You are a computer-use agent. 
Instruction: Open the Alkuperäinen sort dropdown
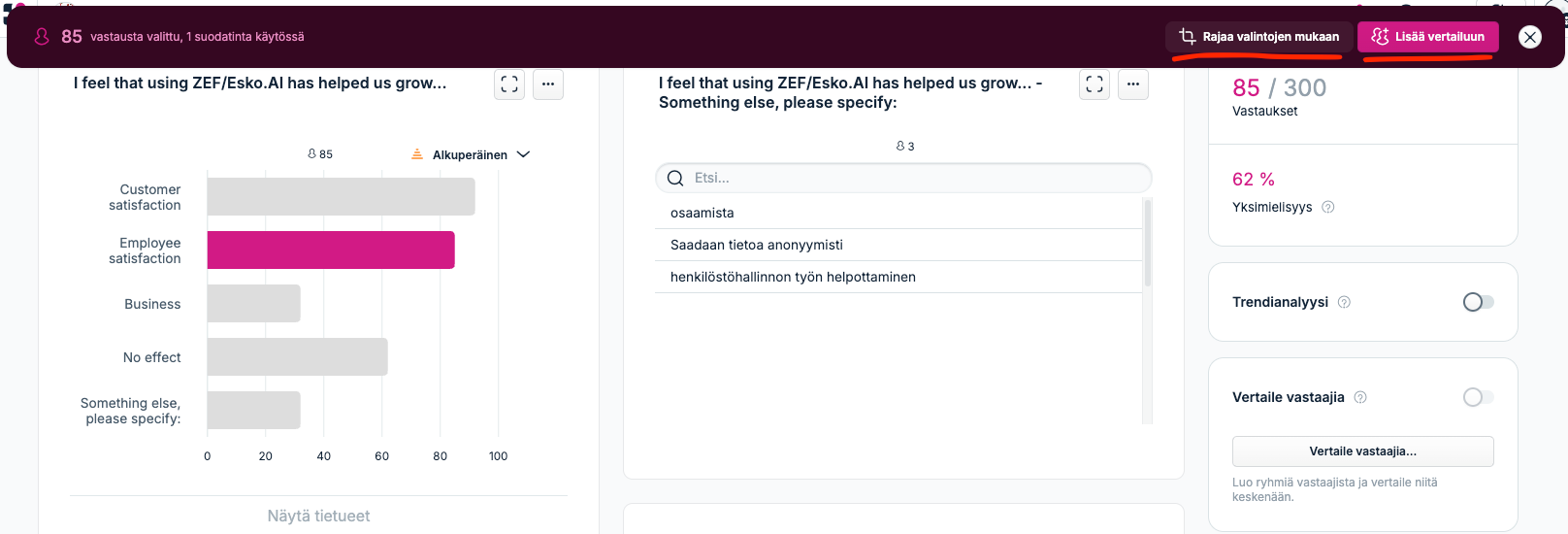[x=471, y=154]
